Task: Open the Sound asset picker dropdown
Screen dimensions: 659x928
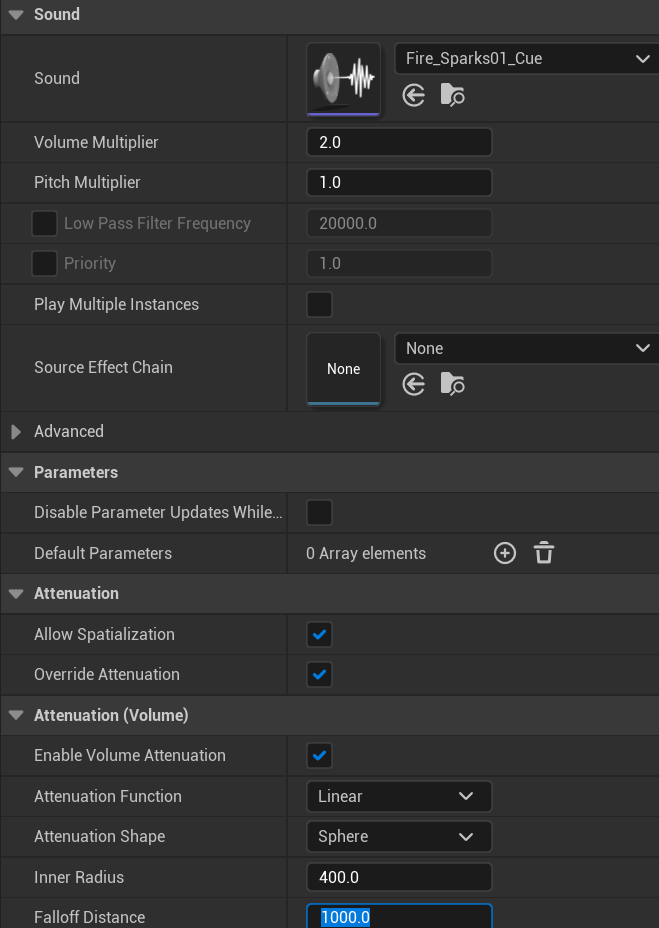Action: (526, 59)
